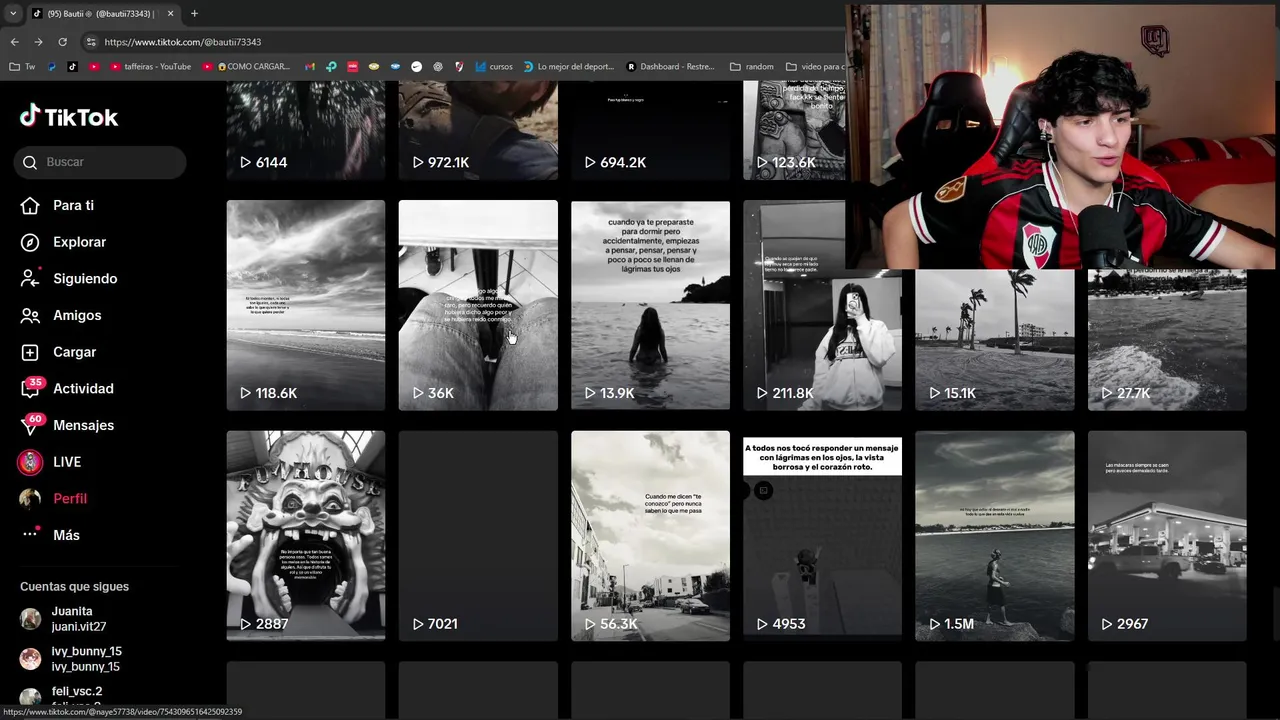Click the Buscar search field
The height and width of the screenshot is (720, 1280).
pyautogui.click(x=100, y=162)
